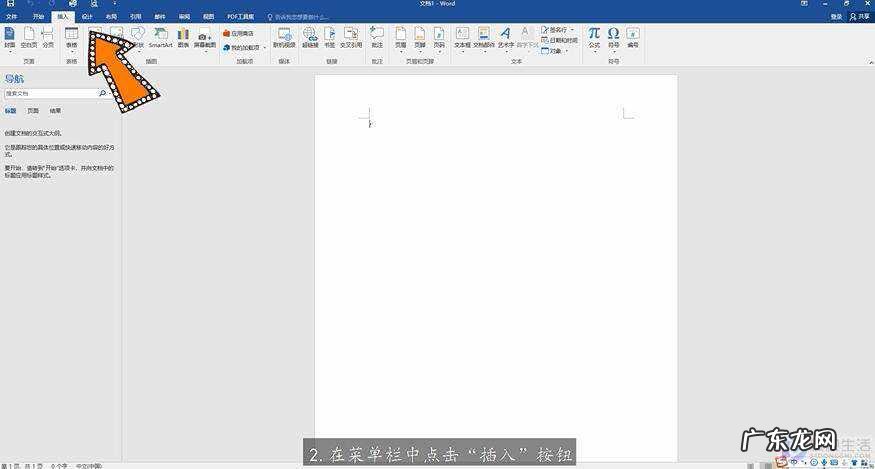Open the Office Store (应用商店)

pyautogui.click(x=238, y=34)
